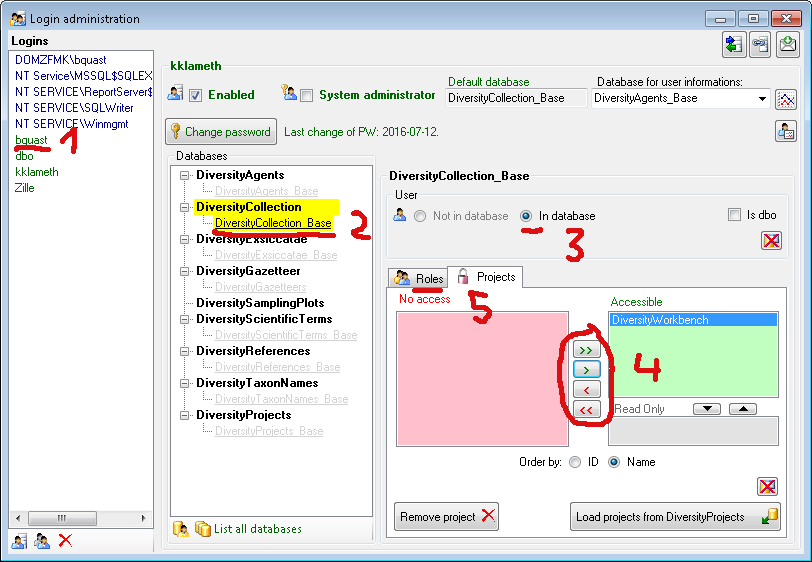
Task: Move all projects to Accessible with double arrow
Action: pos(587,351)
